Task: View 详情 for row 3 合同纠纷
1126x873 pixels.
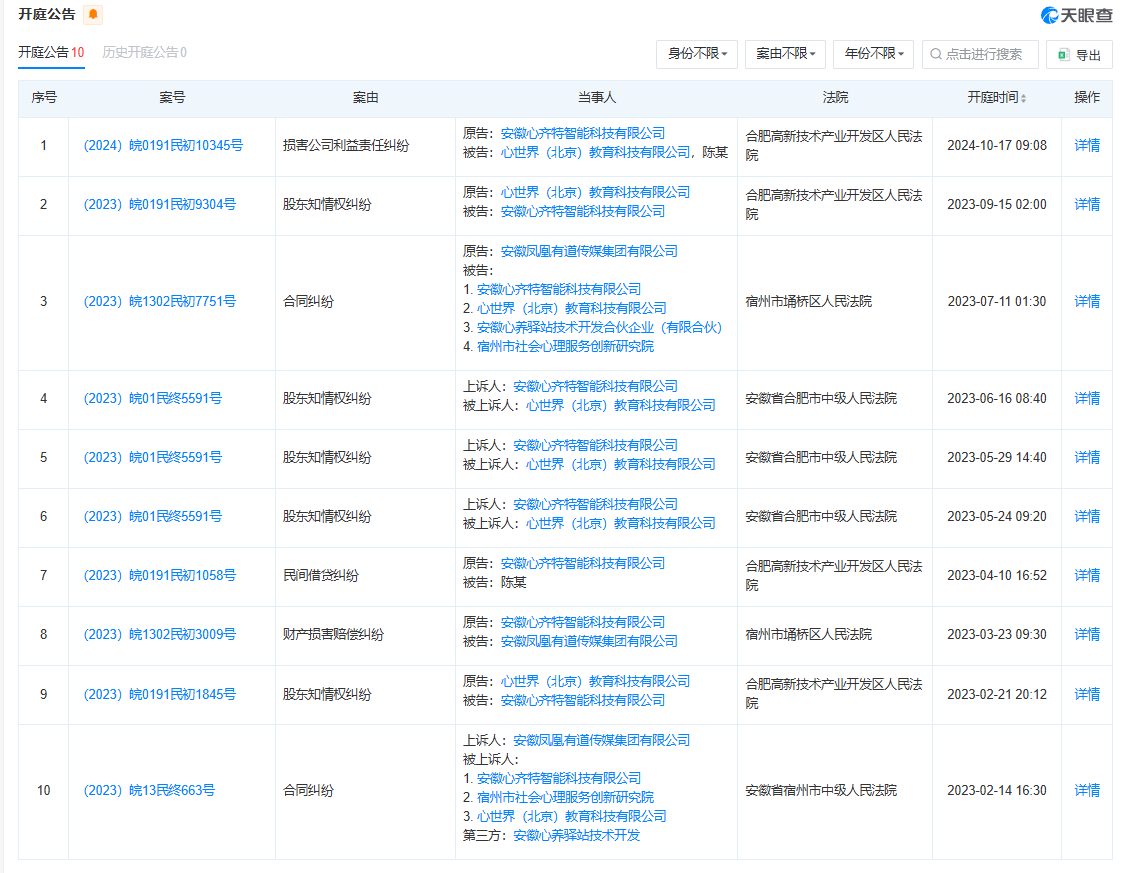Action: [1087, 302]
